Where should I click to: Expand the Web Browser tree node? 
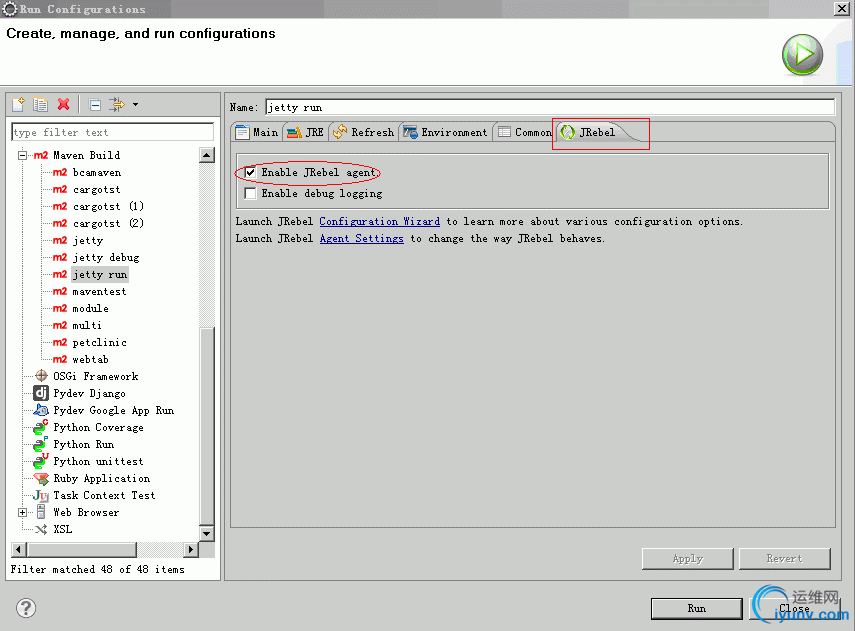(22, 512)
